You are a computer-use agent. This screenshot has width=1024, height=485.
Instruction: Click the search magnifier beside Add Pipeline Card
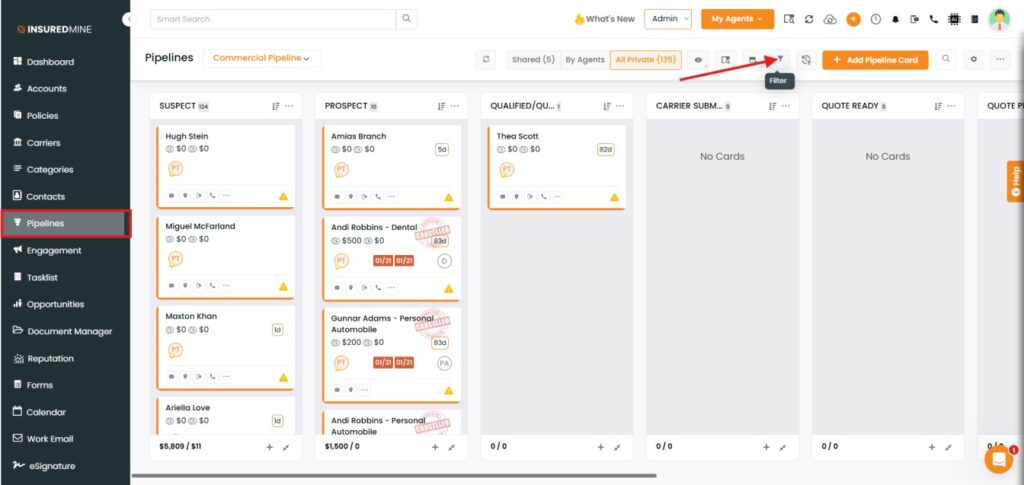946,60
